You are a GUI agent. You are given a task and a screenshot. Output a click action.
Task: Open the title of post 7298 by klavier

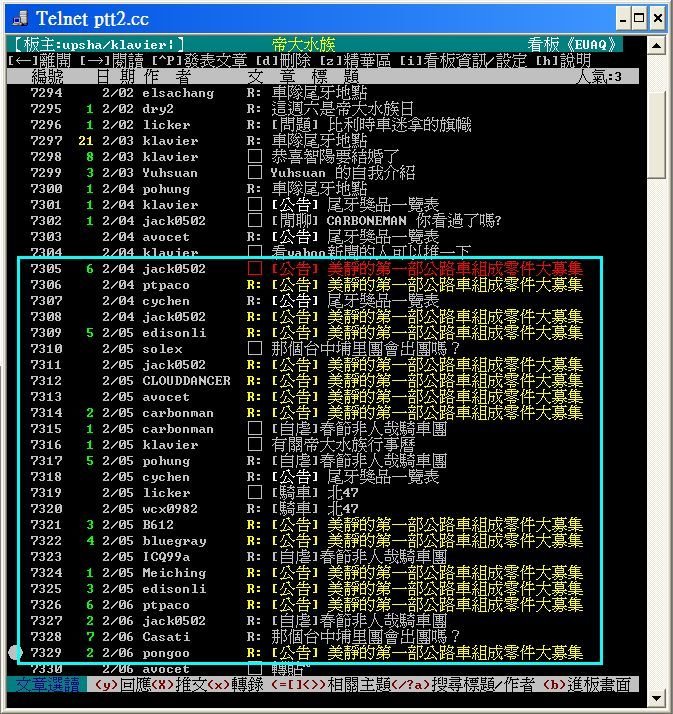pos(335,157)
